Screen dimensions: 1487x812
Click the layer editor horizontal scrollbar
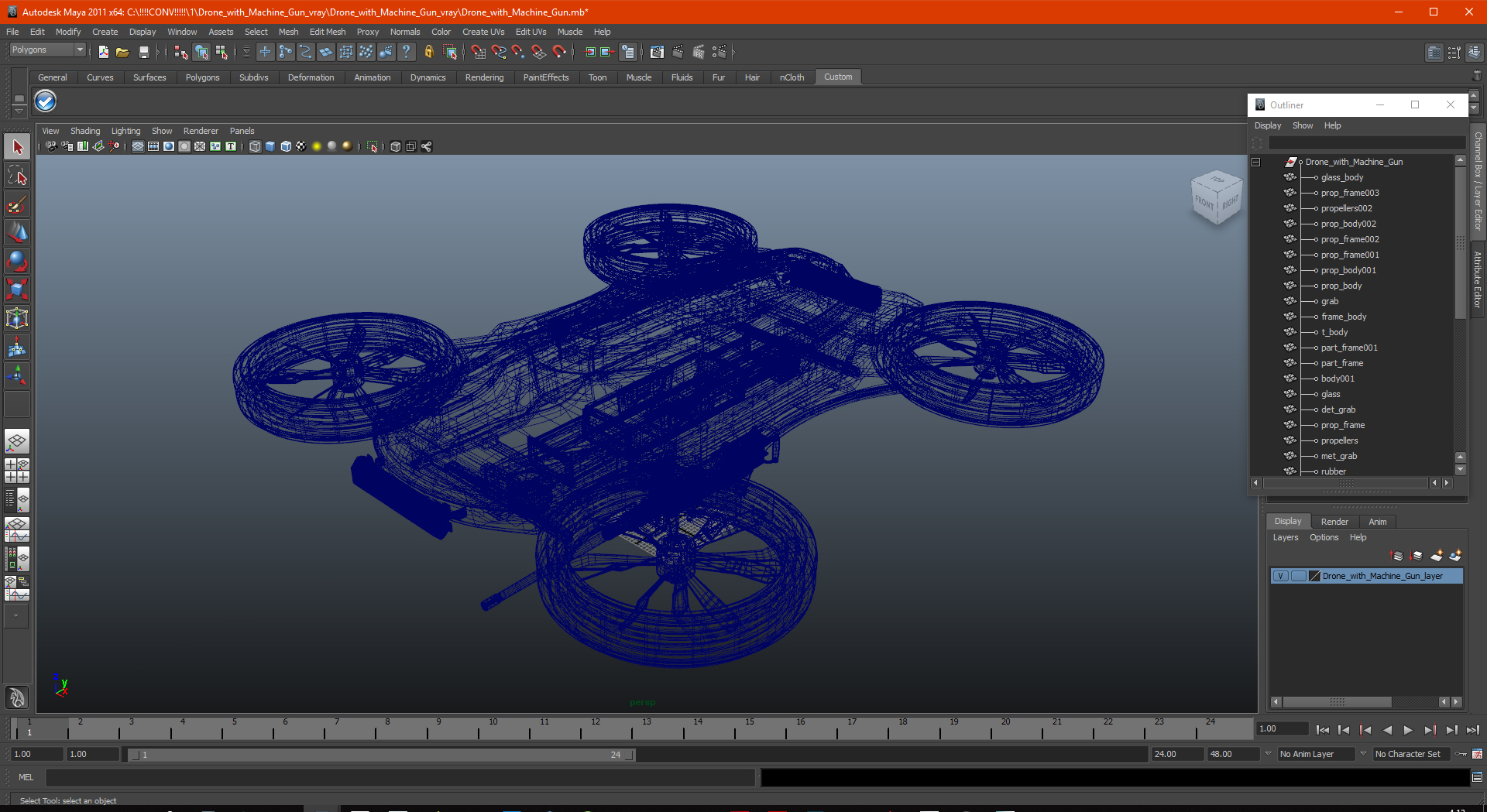(1337, 702)
